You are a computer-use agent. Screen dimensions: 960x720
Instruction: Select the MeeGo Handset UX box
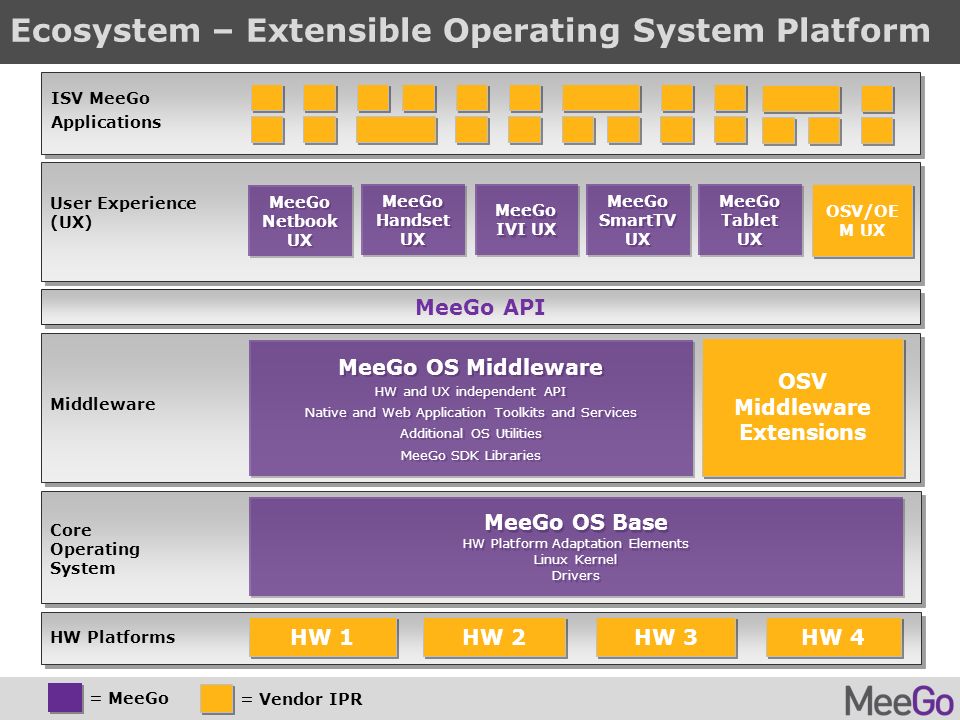point(413,220)
